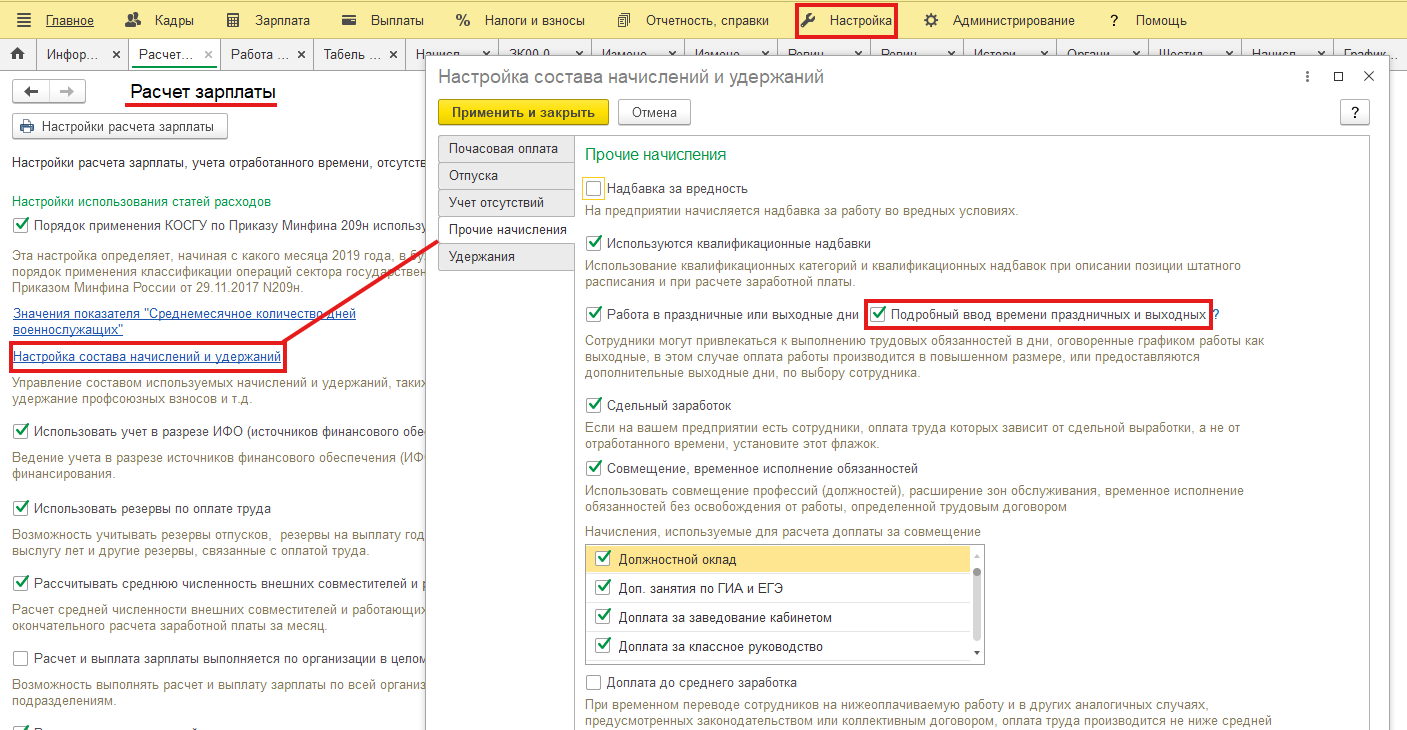The height and width of the screenshot is (730, 1407).
Task: Open the Выплаты section
Action: pyautogui.click(x=383, y=20)
